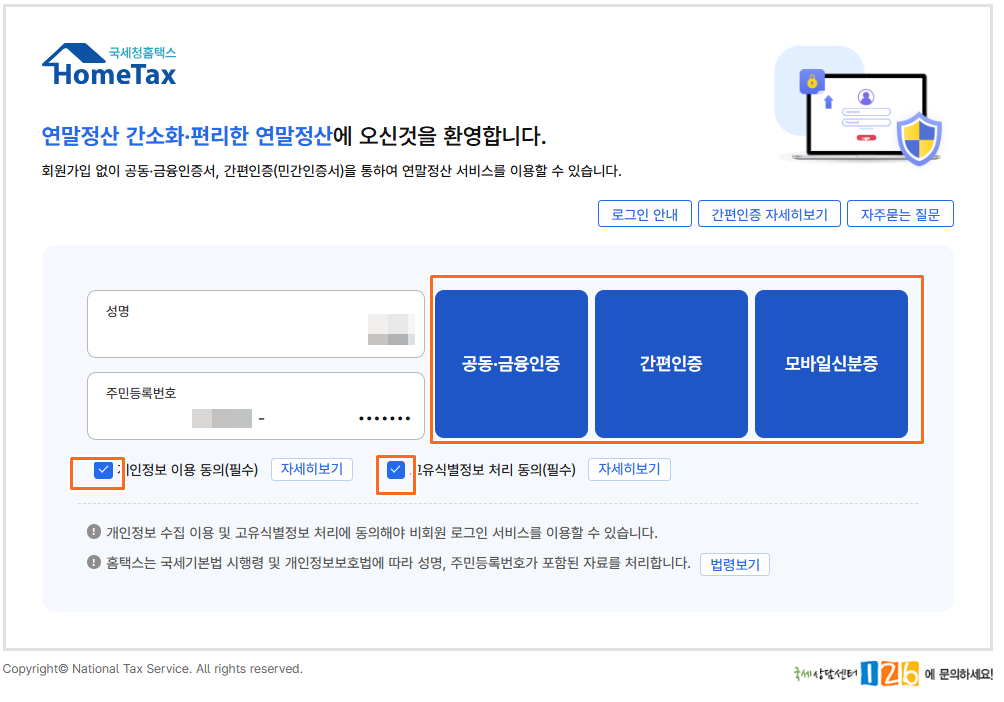Open 간편인증 자세히보기

click(x=769, y=213)
